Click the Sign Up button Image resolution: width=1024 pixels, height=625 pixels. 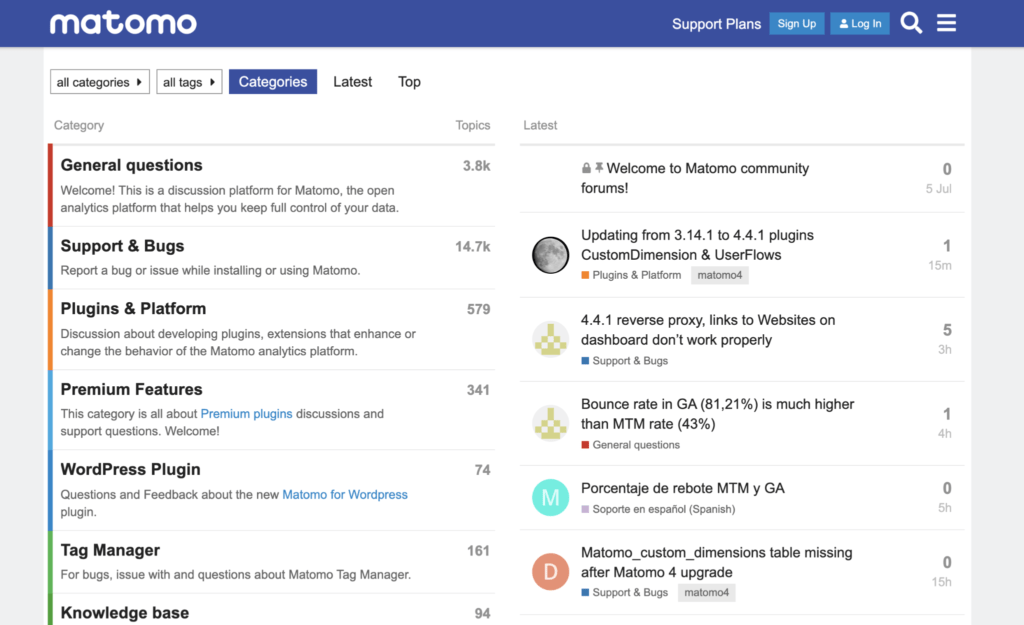coord(797,22)
